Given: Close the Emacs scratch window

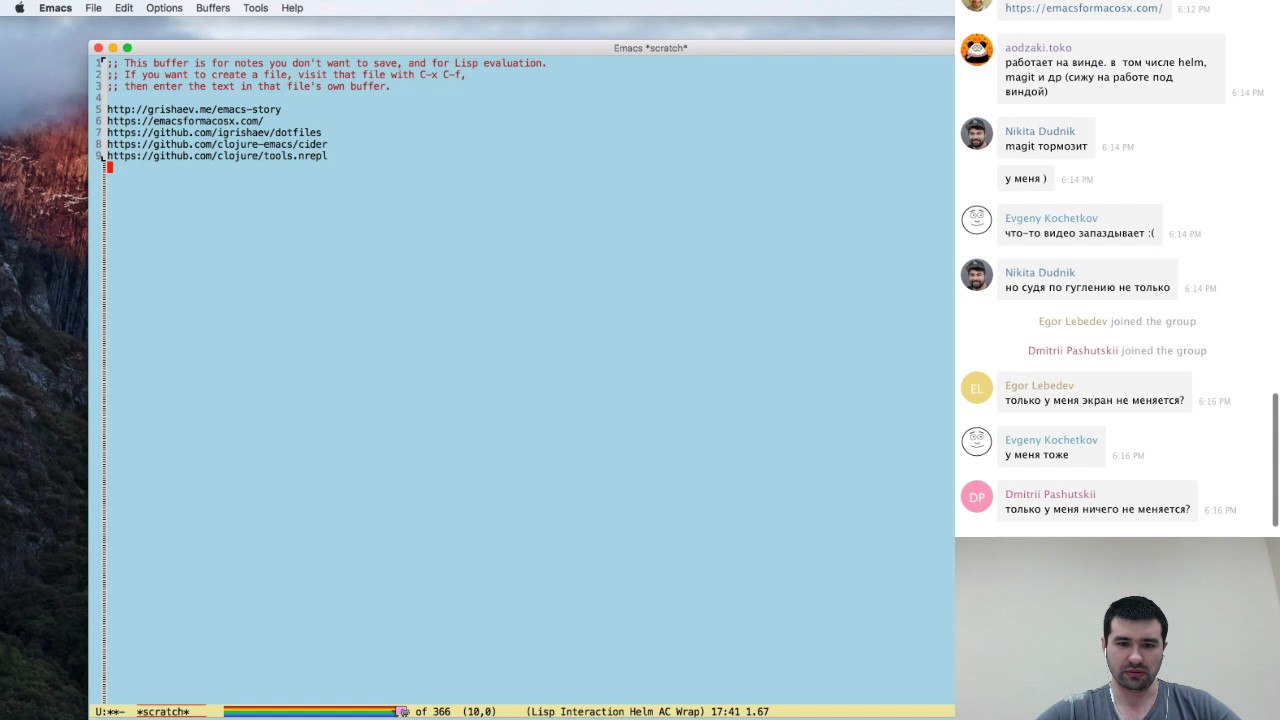Looking at the screenshot, I should coord(98,48).
